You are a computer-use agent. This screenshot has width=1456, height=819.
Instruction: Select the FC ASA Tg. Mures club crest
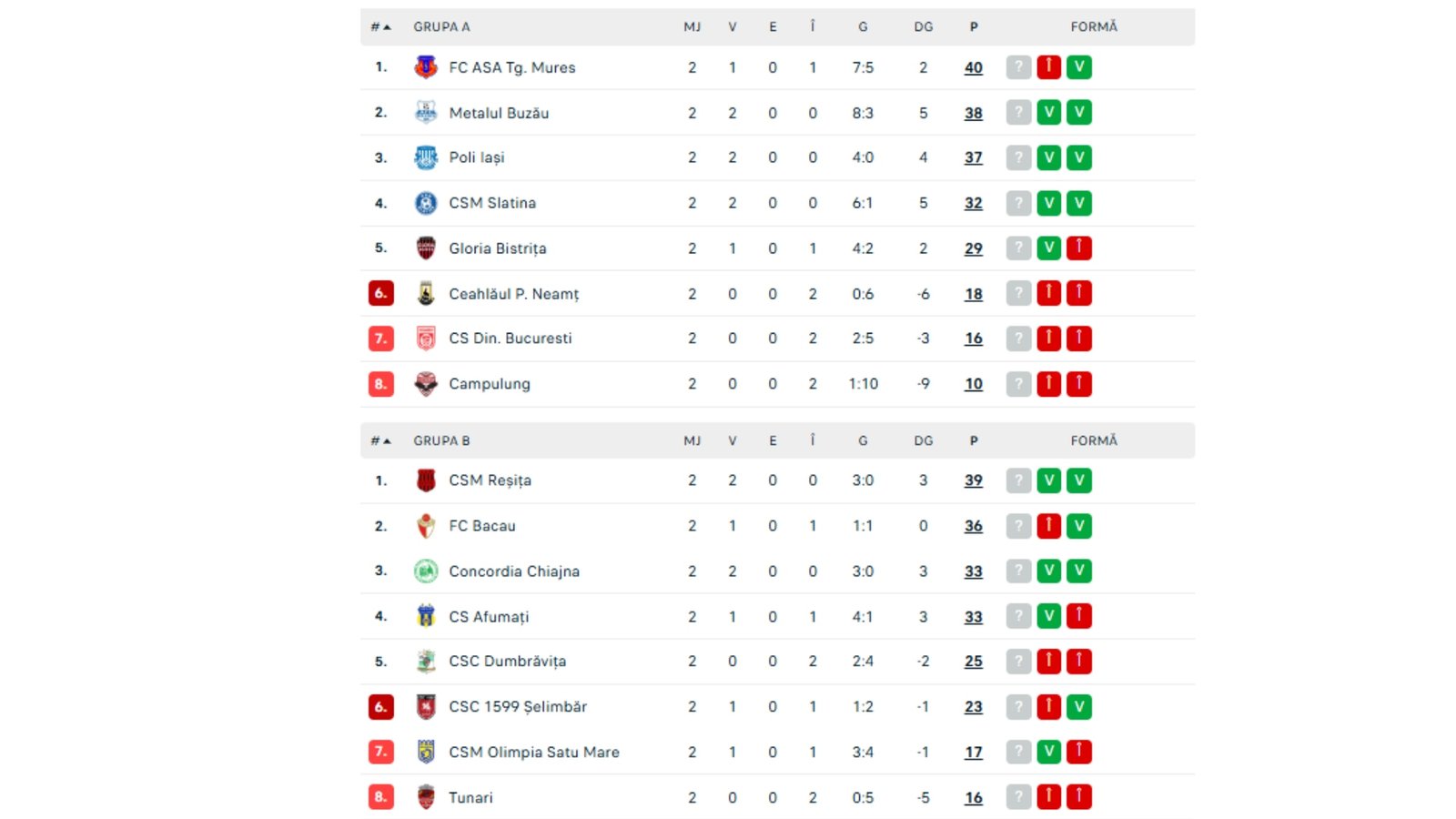tap(424, 66)
